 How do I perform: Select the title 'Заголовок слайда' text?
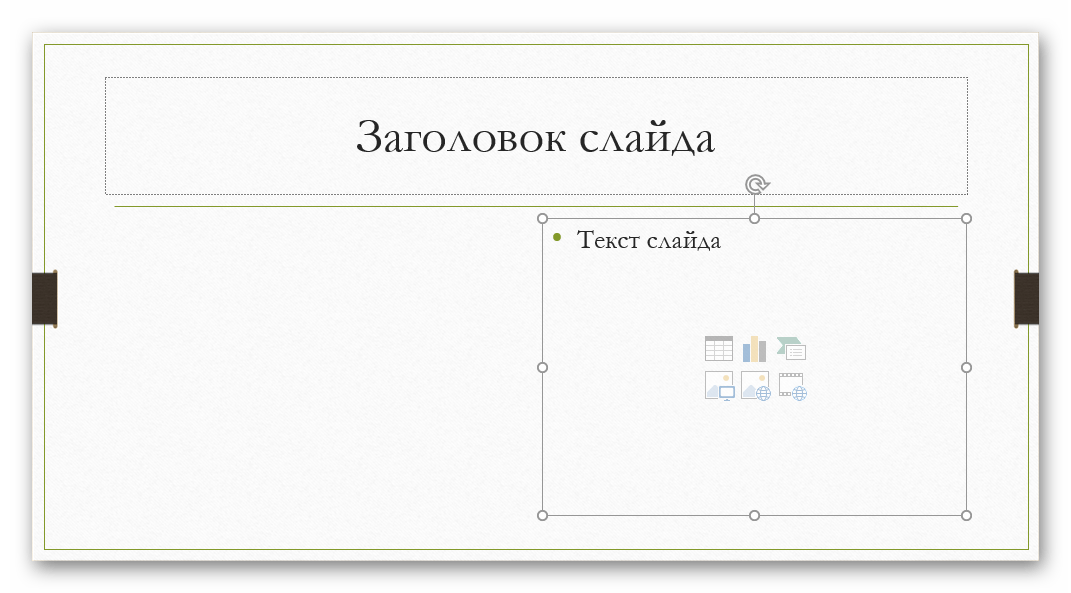pyautogui.click(x=535, y=137)
